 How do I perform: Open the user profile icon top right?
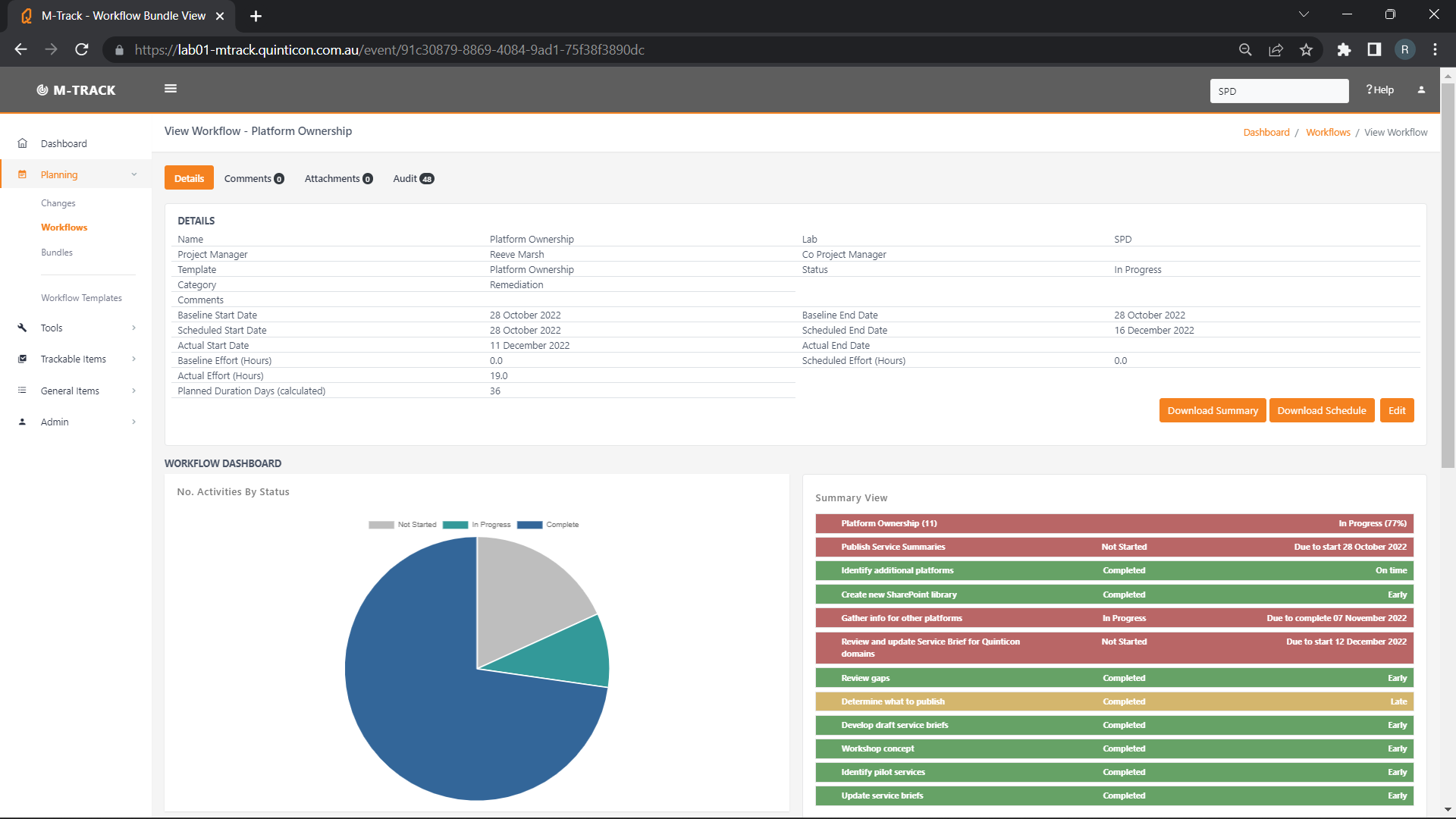tap(1421, 89)
